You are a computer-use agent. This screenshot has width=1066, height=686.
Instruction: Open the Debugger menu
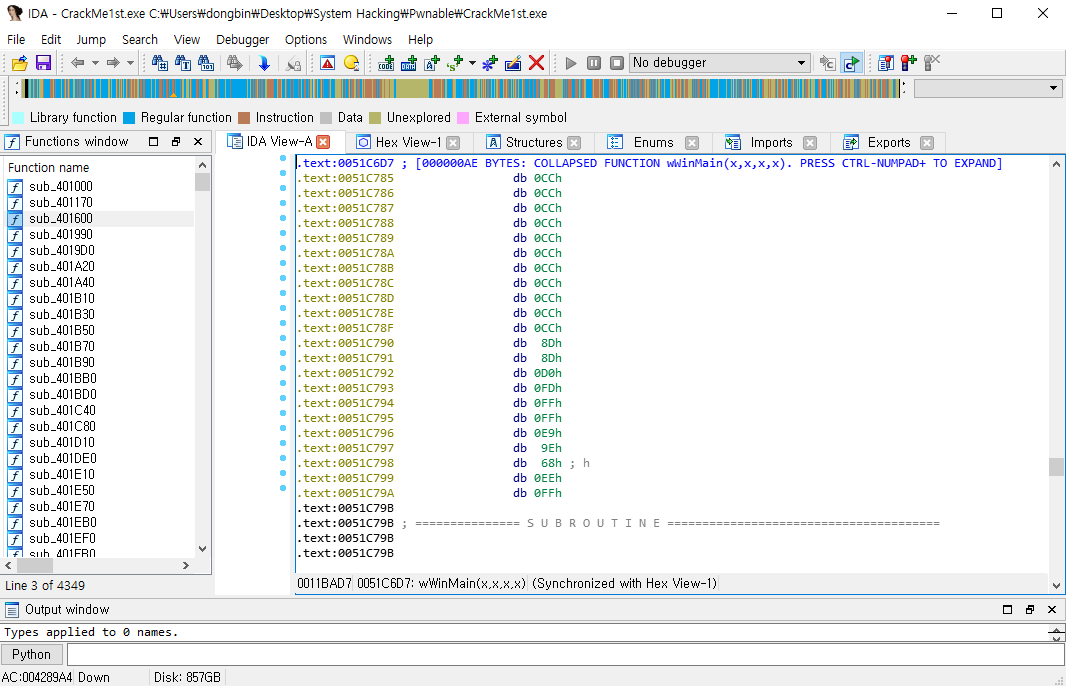(243, 39)
